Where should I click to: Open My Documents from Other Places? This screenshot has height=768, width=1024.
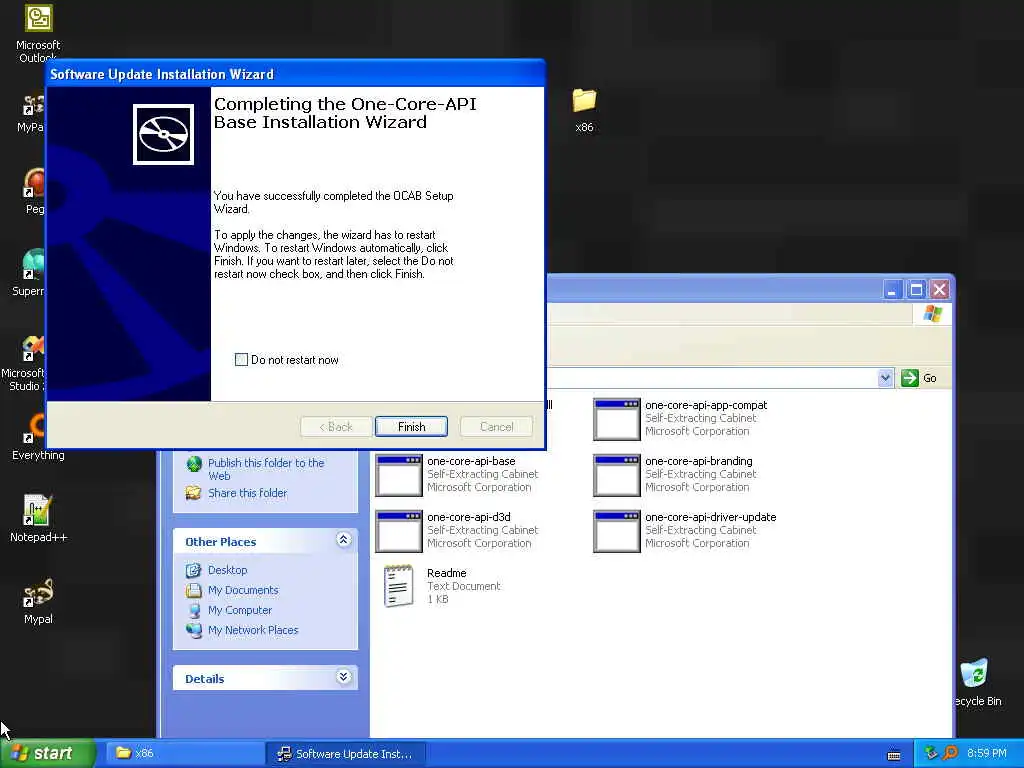point(243,590)
